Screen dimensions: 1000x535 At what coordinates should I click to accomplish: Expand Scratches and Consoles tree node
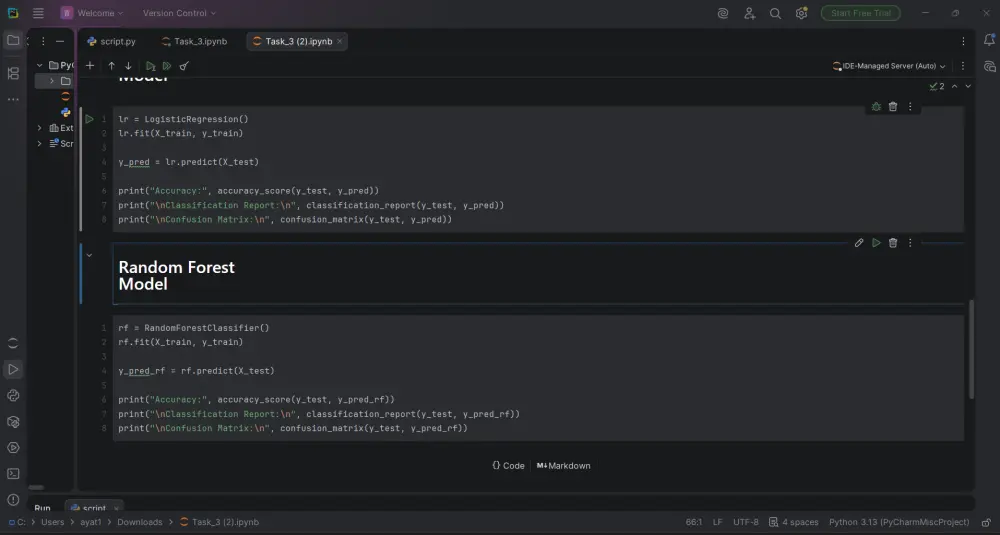coord(40,143)
